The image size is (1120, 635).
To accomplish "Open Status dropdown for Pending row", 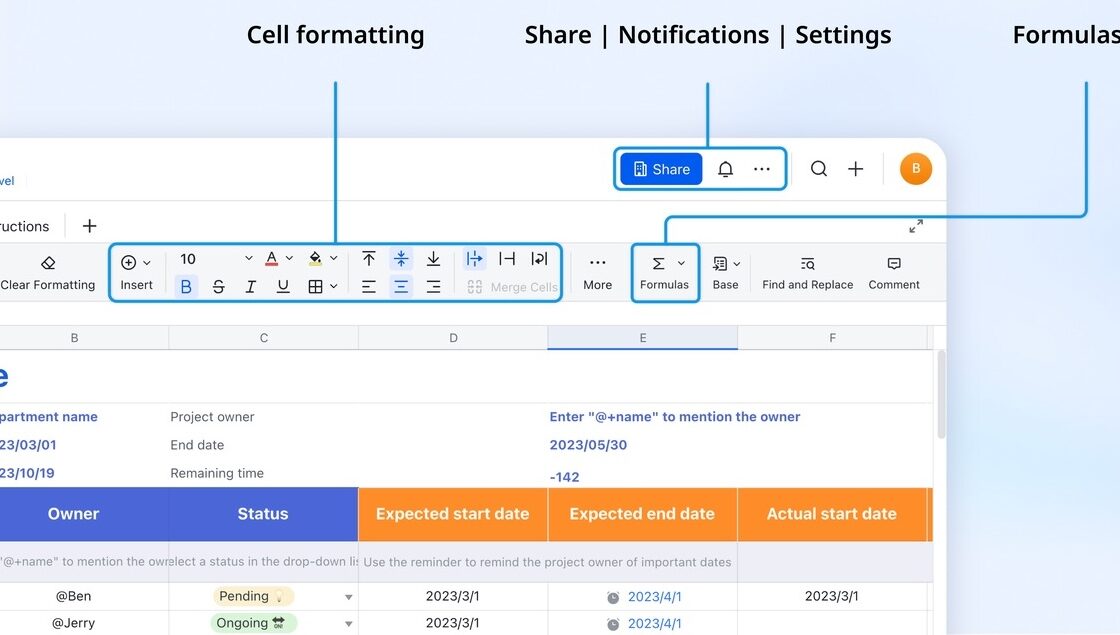I will click(349, 597).
